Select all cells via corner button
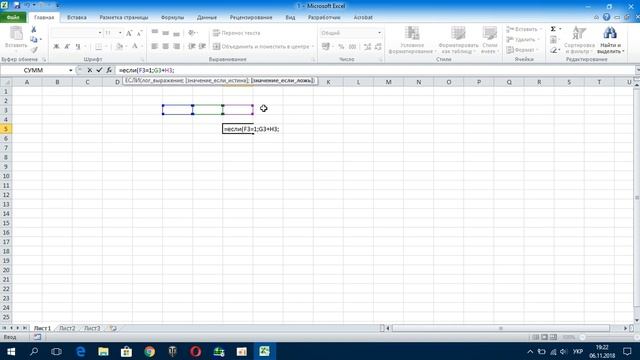Screen dimensions: 640x360 point(6,82)
